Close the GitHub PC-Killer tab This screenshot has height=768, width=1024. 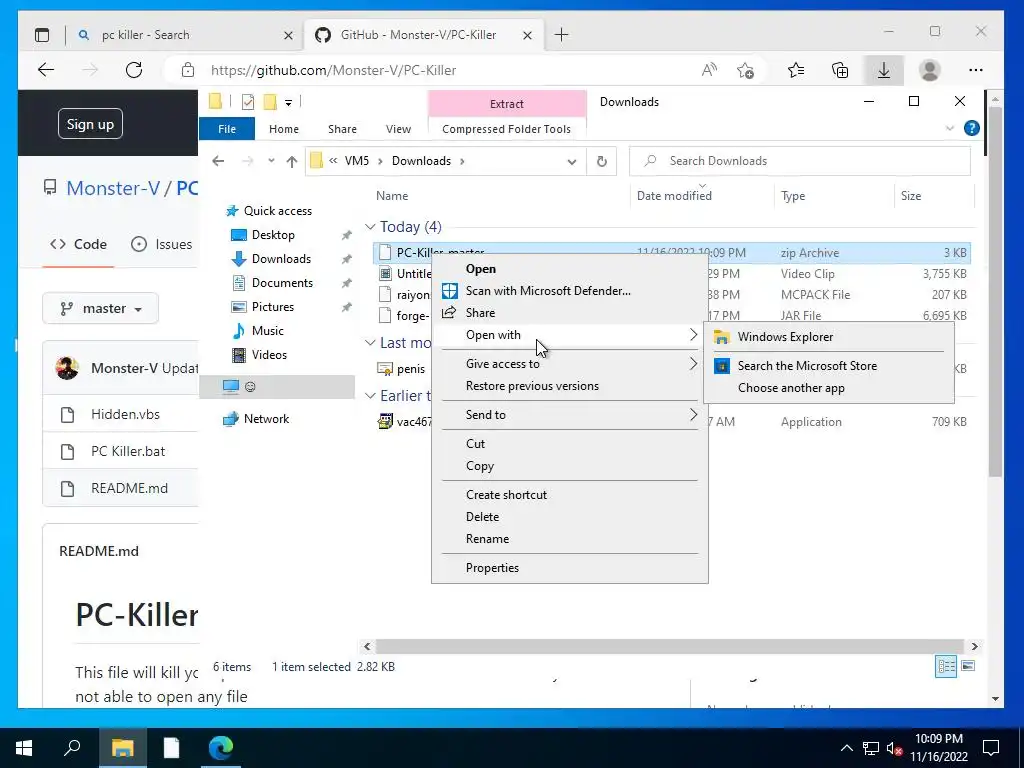click(x=527, y=35)
